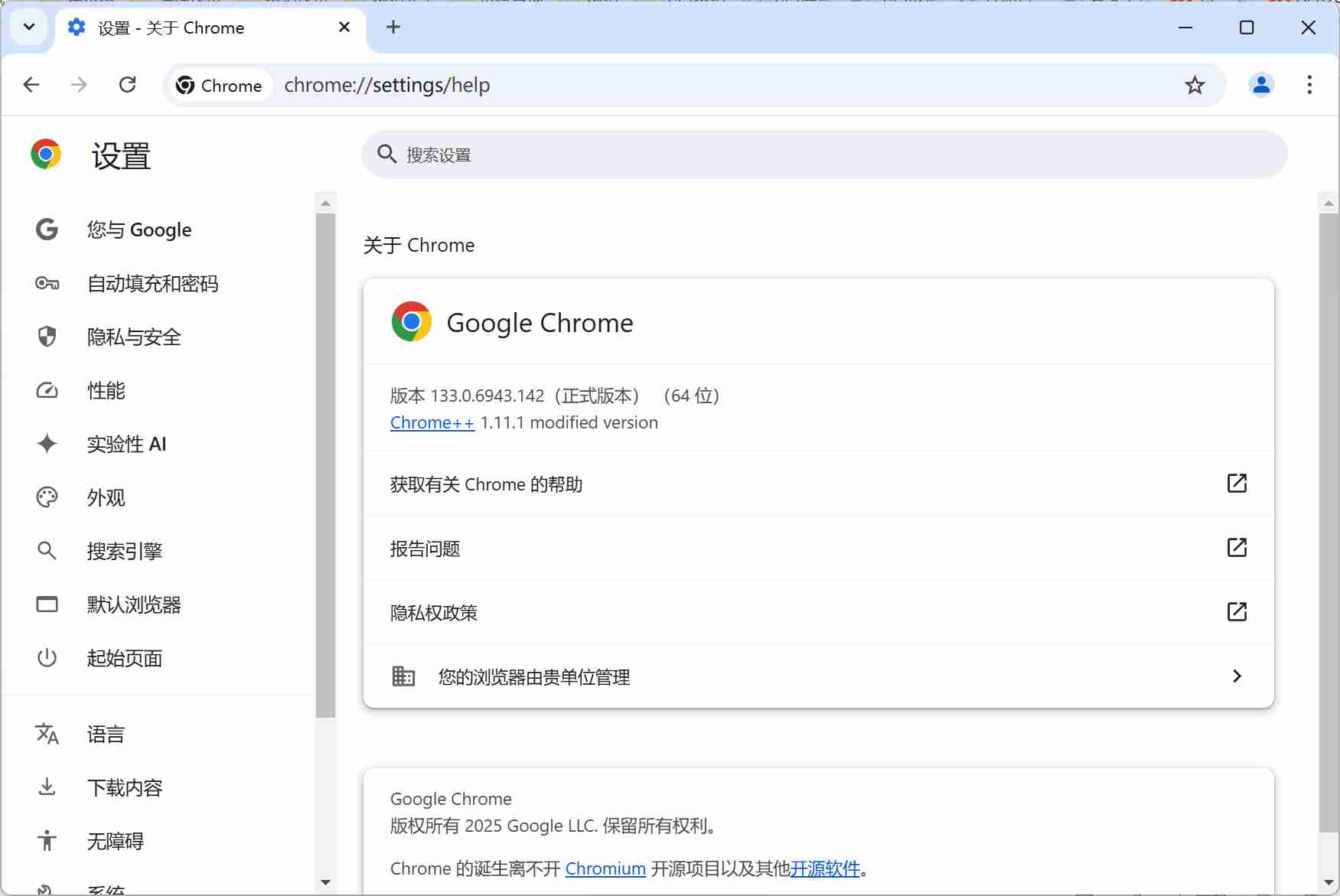This screenshot has width=1340, height=896.
Task: Open the Chrome three-dot menu
Action: click(x=1309, y=85)
